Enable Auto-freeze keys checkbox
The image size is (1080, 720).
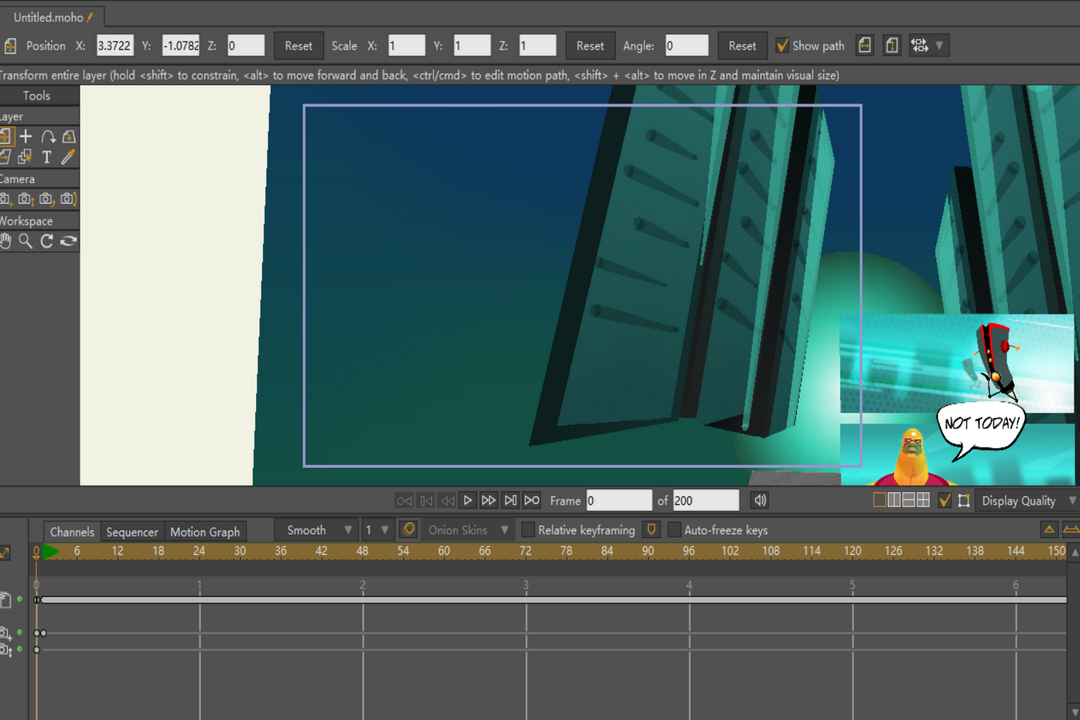[674, 530]
